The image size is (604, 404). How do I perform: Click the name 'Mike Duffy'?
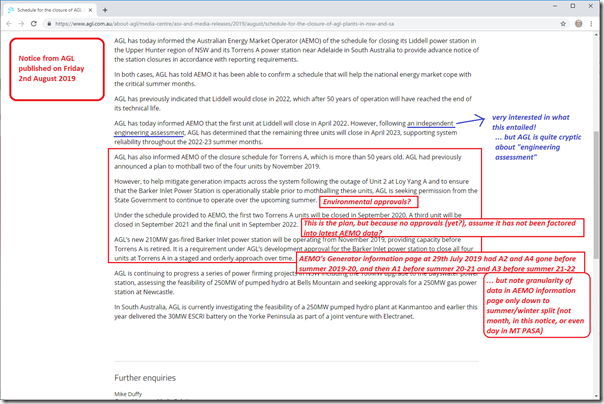[x=128, y=394]
